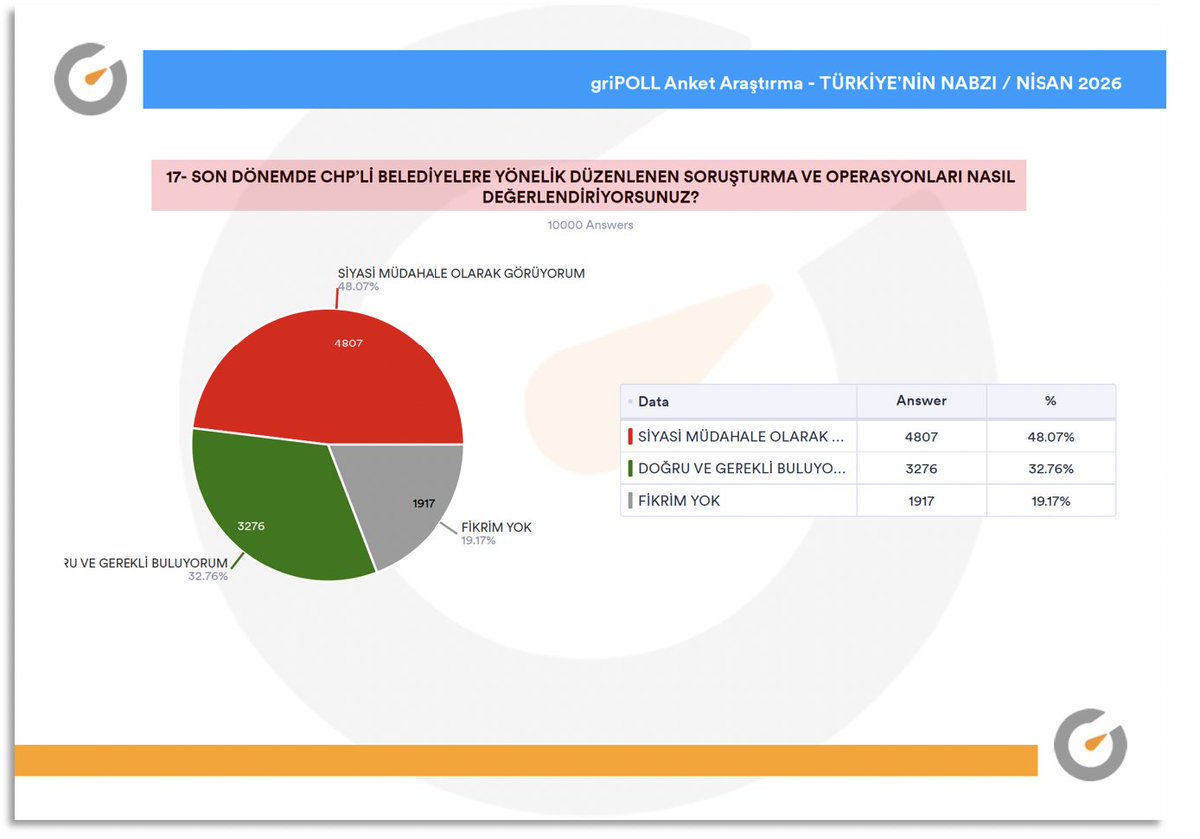Click pie label VE GEREKLİ BULUYORUM
Viewport: 1200px width, 839px height.
pos(144,563)
